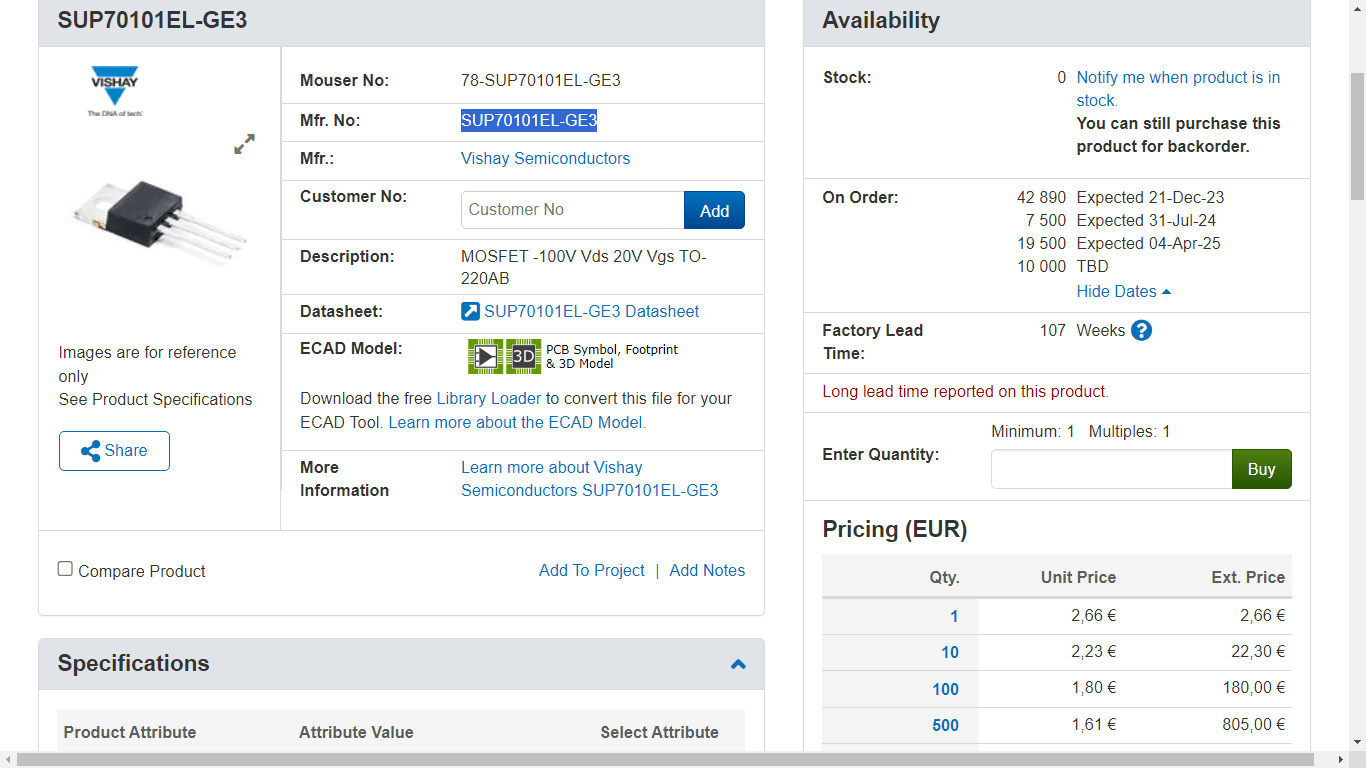Image resolution: width=1366 pixels, height=768 pixels.
Task: Click the Share button
Action: [x=114, y=451]
